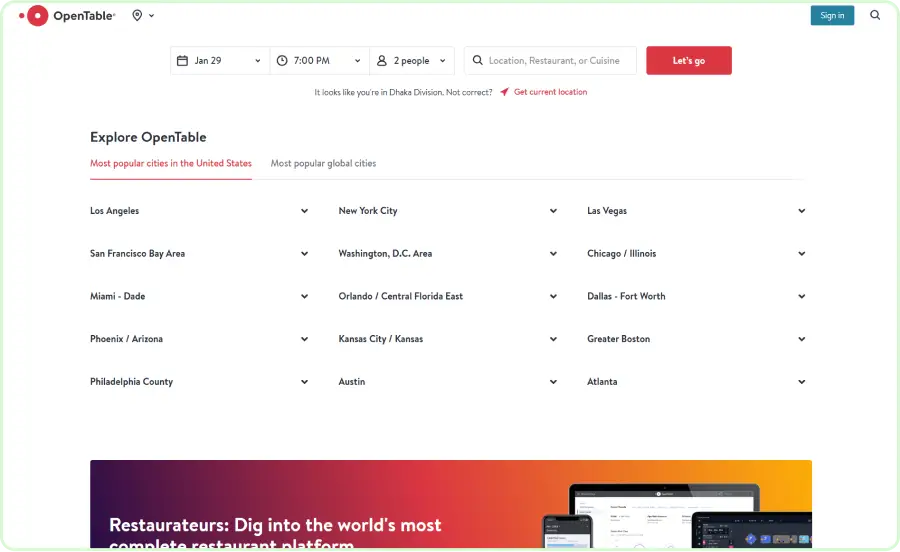Click the calendar icon beside Jan 29
This screenshot has height=552, width=900.
click(x=182, y=61)
